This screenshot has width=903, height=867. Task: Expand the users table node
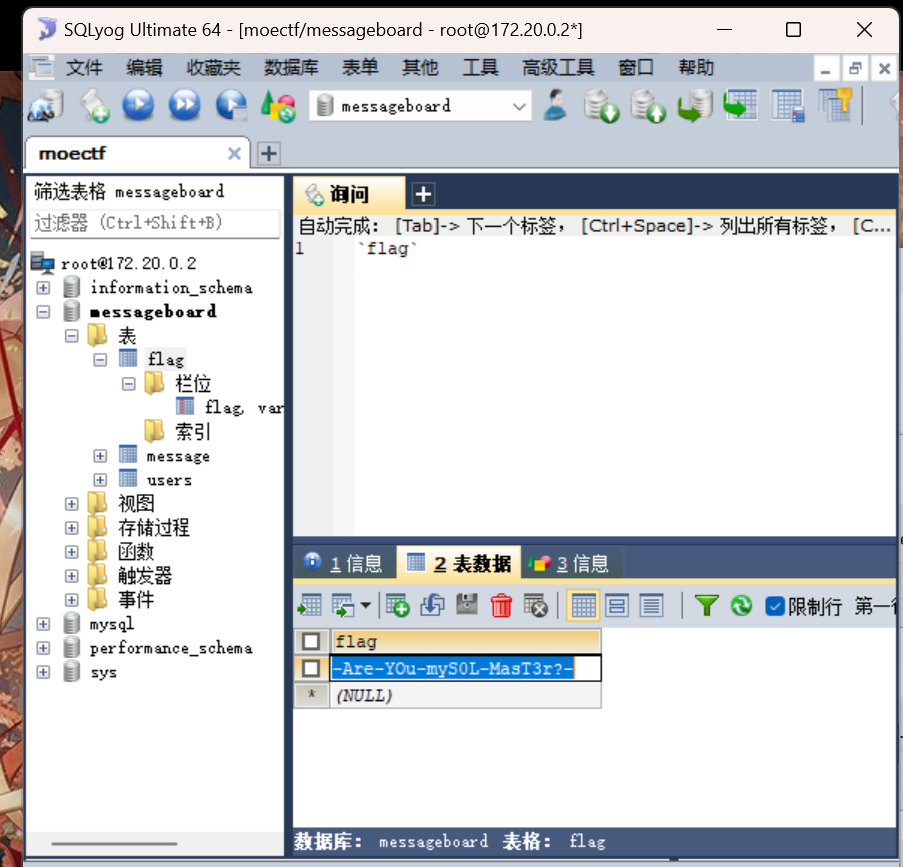coord(100,480)
